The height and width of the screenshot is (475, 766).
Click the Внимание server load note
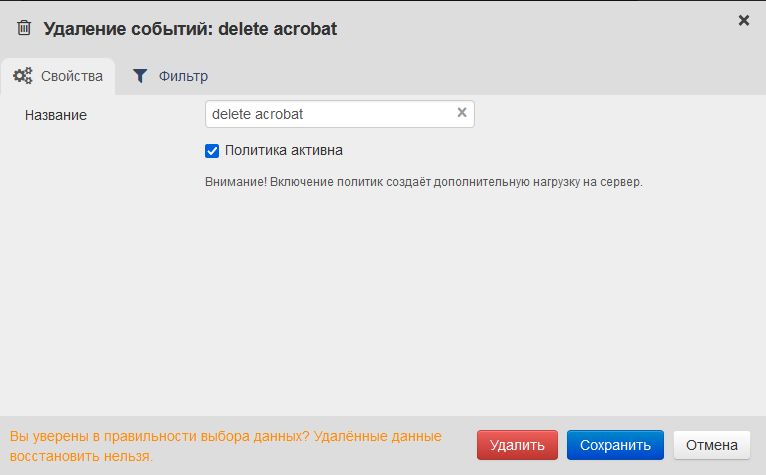[x=417, y=182]
